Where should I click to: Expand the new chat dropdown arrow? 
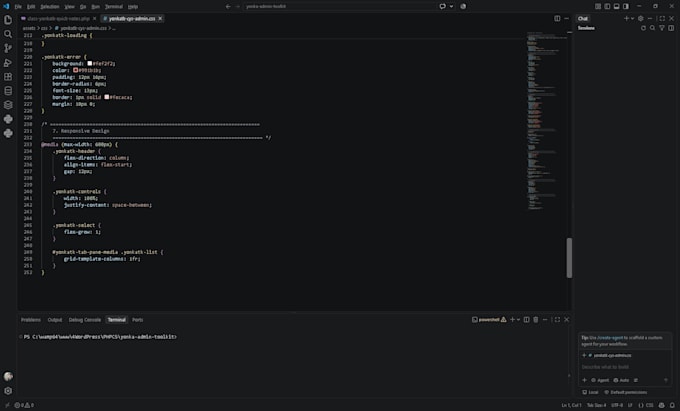[632, 19]
